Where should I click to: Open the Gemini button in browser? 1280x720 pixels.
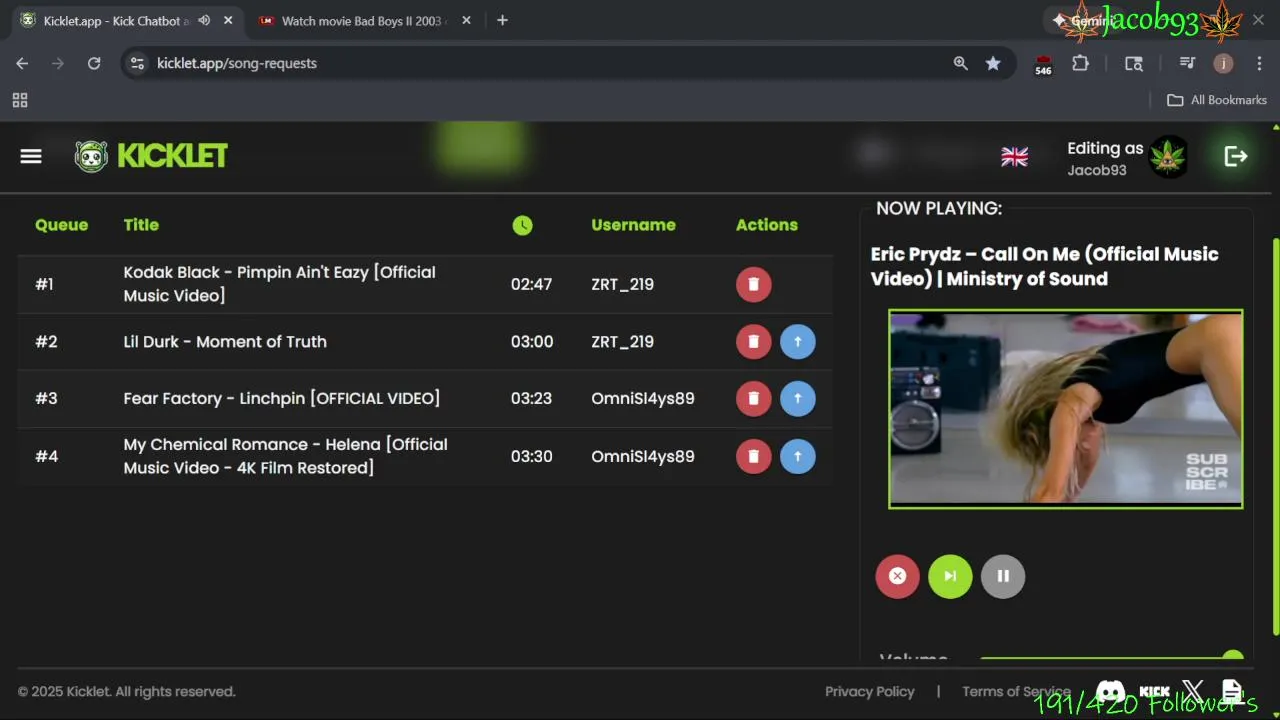coord(1085,20)
